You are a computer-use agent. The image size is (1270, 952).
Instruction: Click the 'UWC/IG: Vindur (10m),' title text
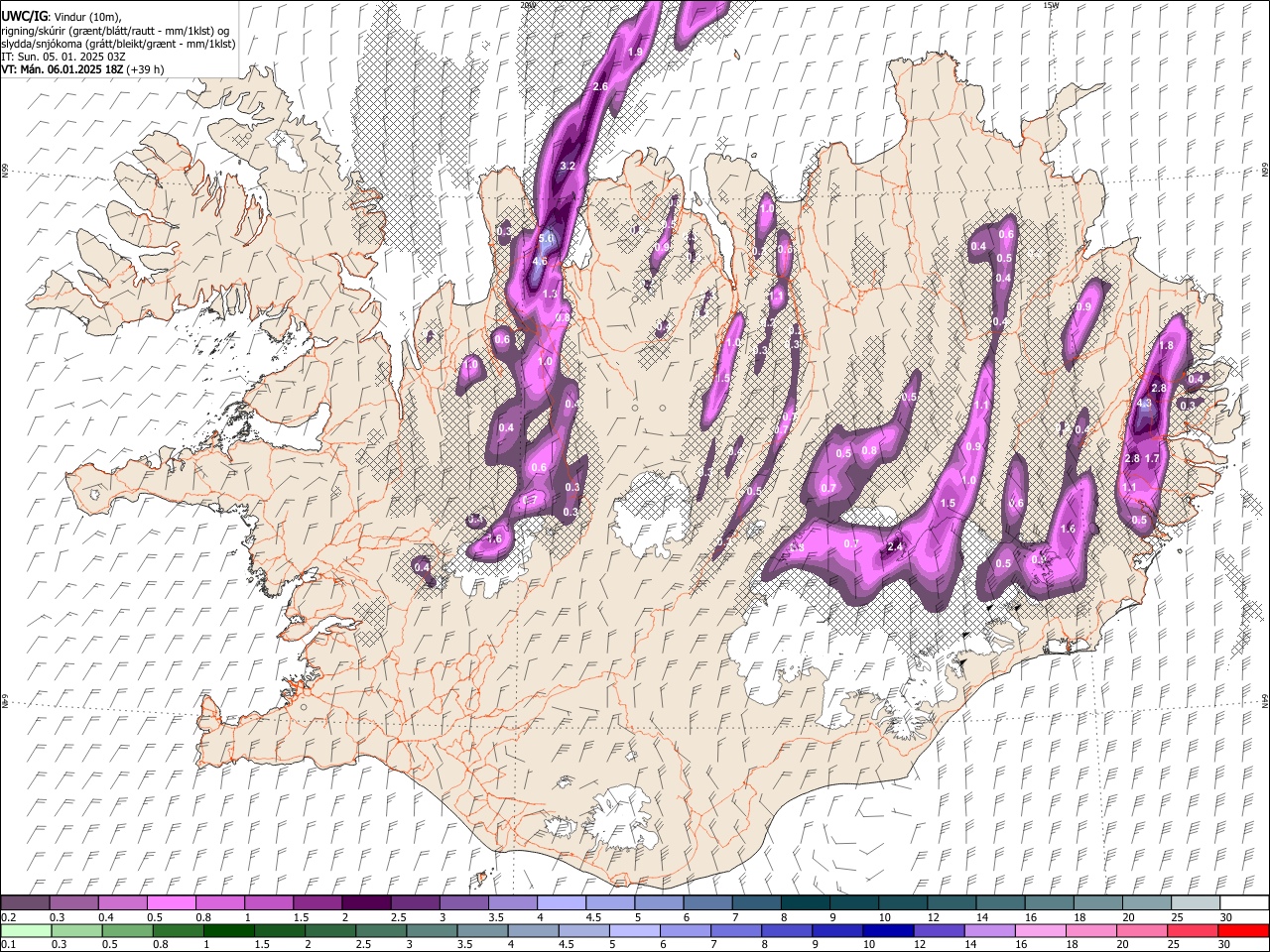tap(62, 17)
